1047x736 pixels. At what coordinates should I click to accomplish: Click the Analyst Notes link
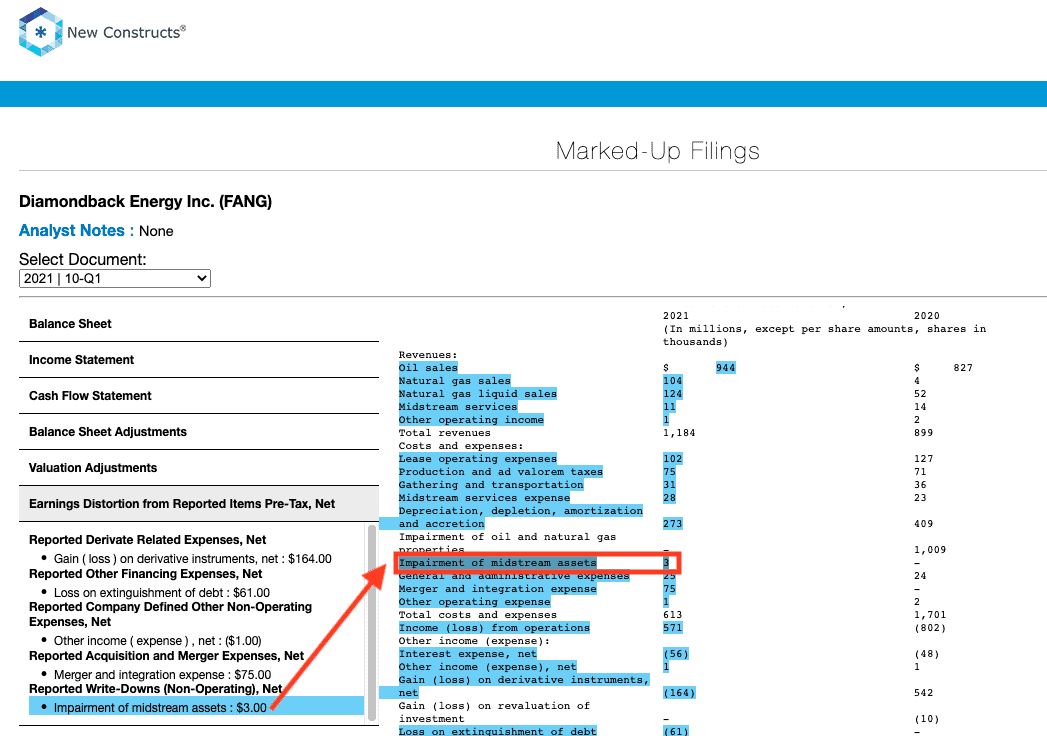[x=71, y=230]
